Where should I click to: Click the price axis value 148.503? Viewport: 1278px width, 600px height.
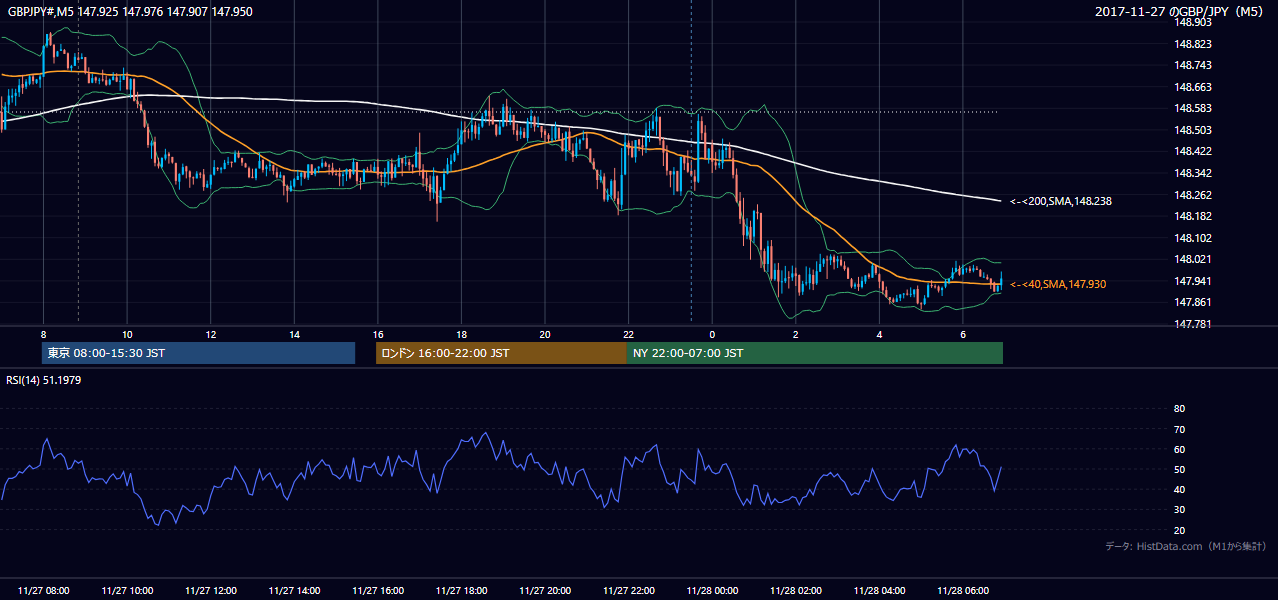(x=1191, y=130)
